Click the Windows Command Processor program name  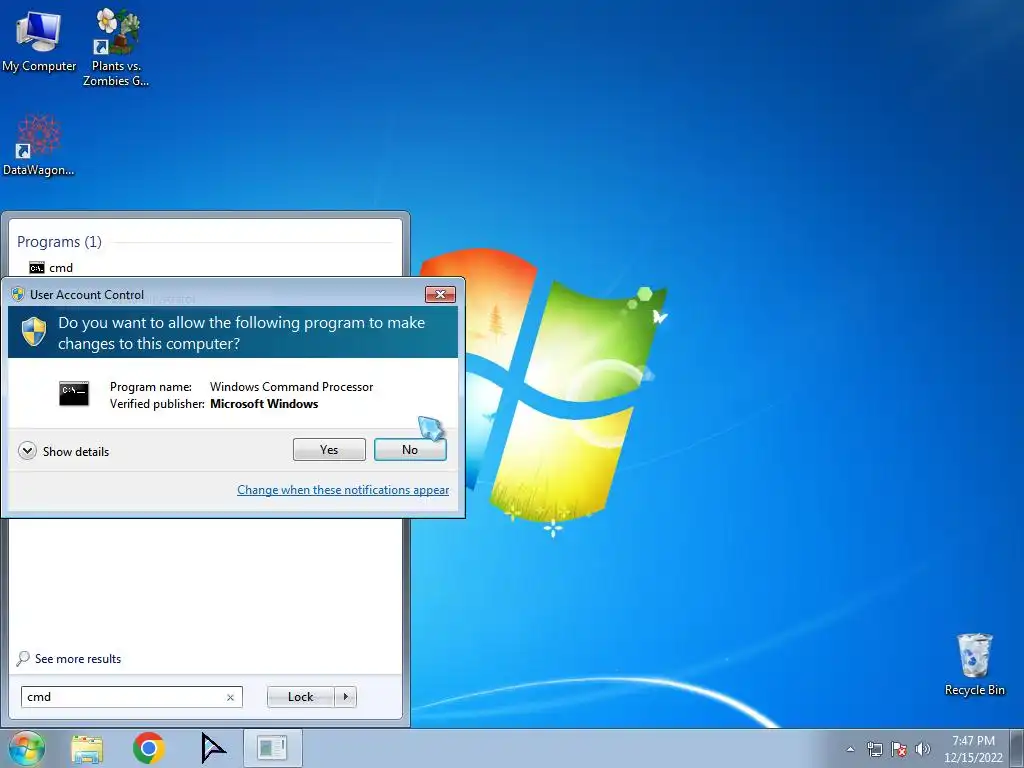point(291,387)
